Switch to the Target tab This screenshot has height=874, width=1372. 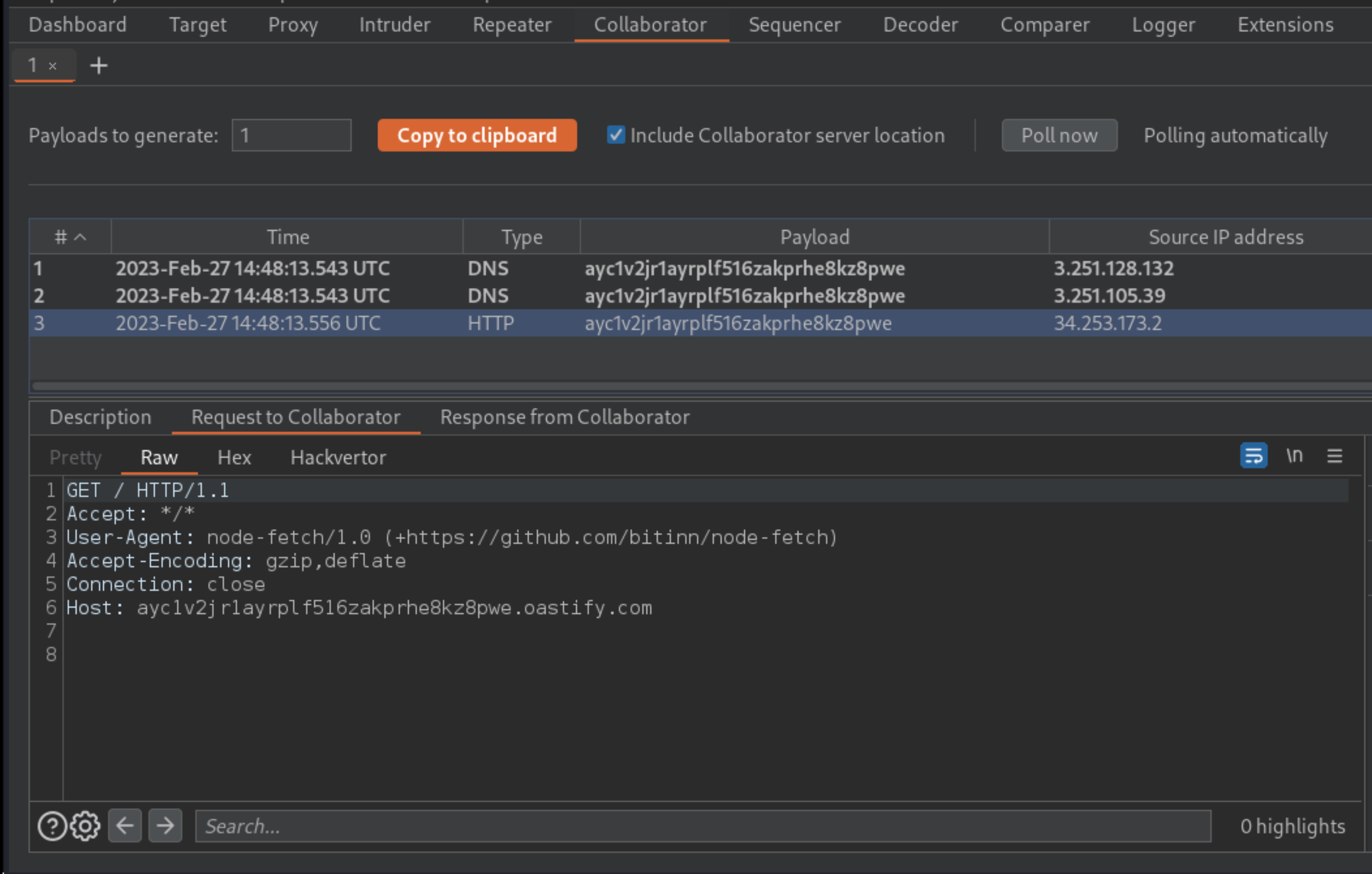pos(197,24)
